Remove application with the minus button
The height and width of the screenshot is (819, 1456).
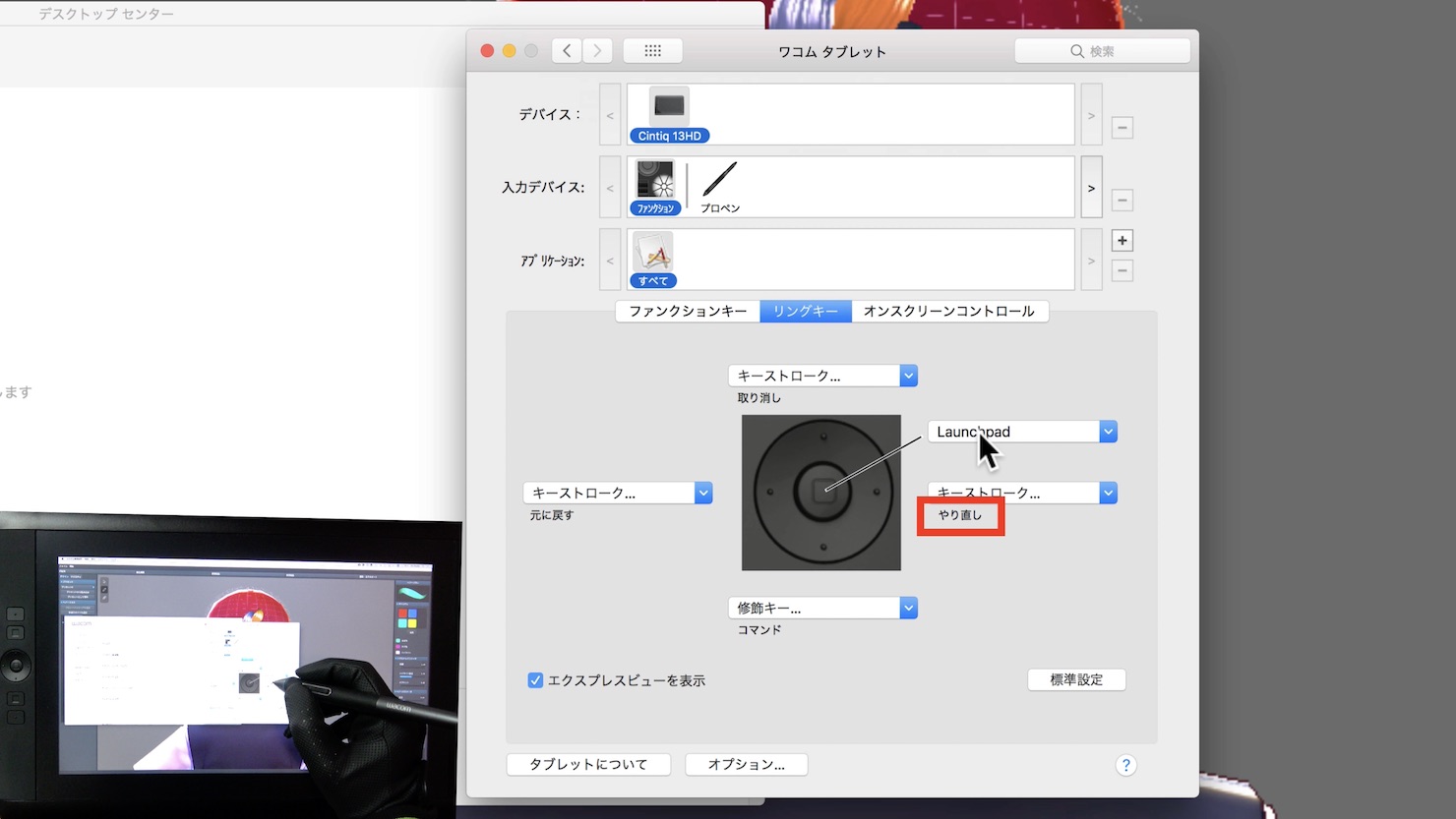1122,271
